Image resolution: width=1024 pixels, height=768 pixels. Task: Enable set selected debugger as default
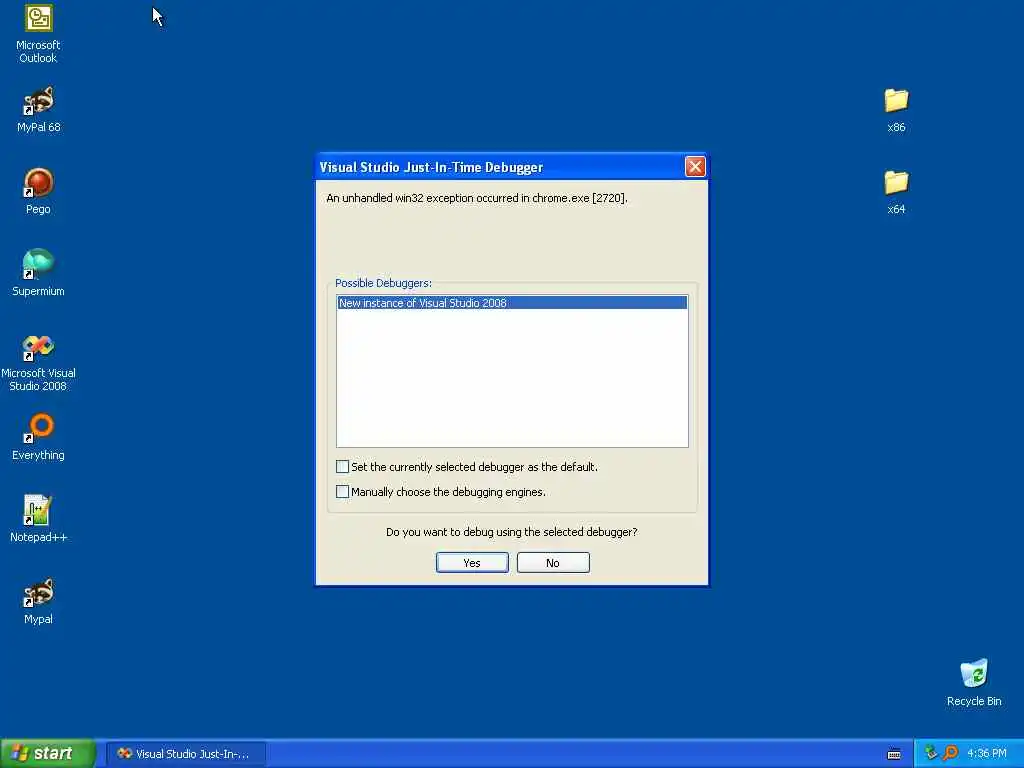[342, 466]
